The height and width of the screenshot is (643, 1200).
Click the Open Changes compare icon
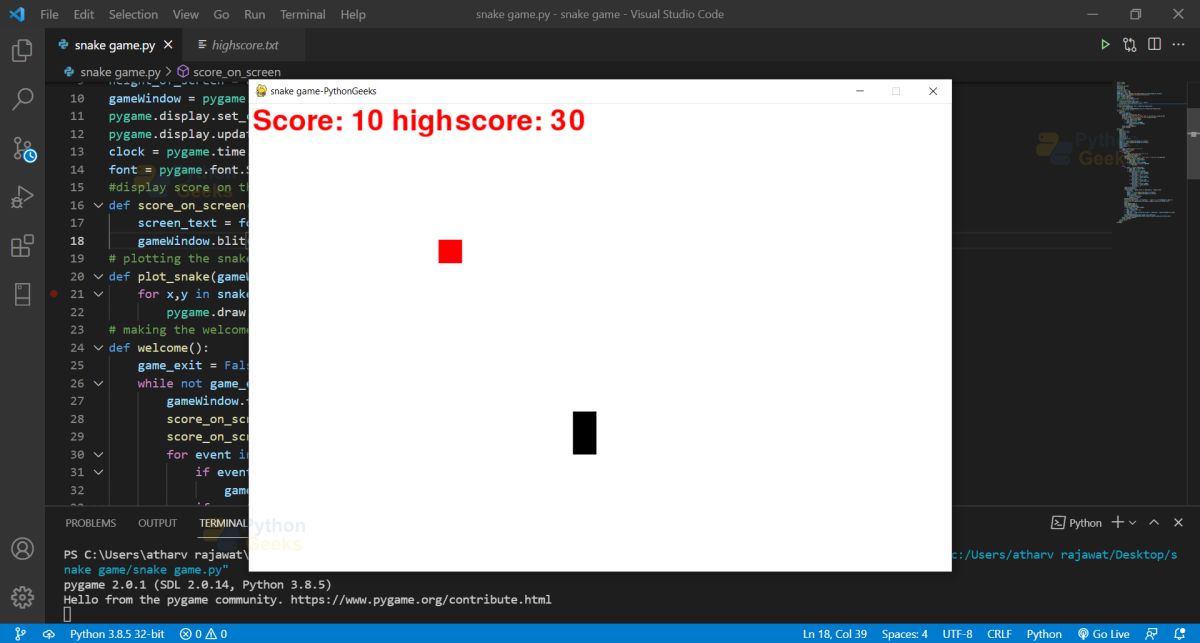1130,45
